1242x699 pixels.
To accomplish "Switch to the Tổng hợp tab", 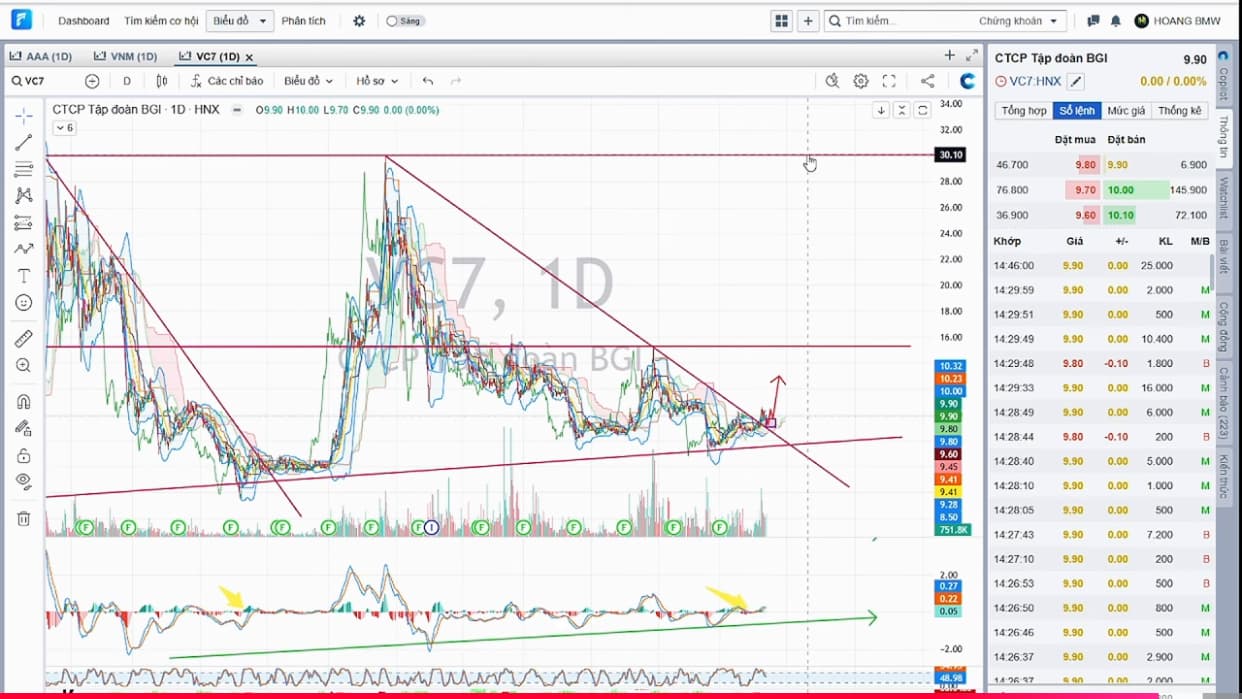I will pyautogui.click(x=1024, y=110).
